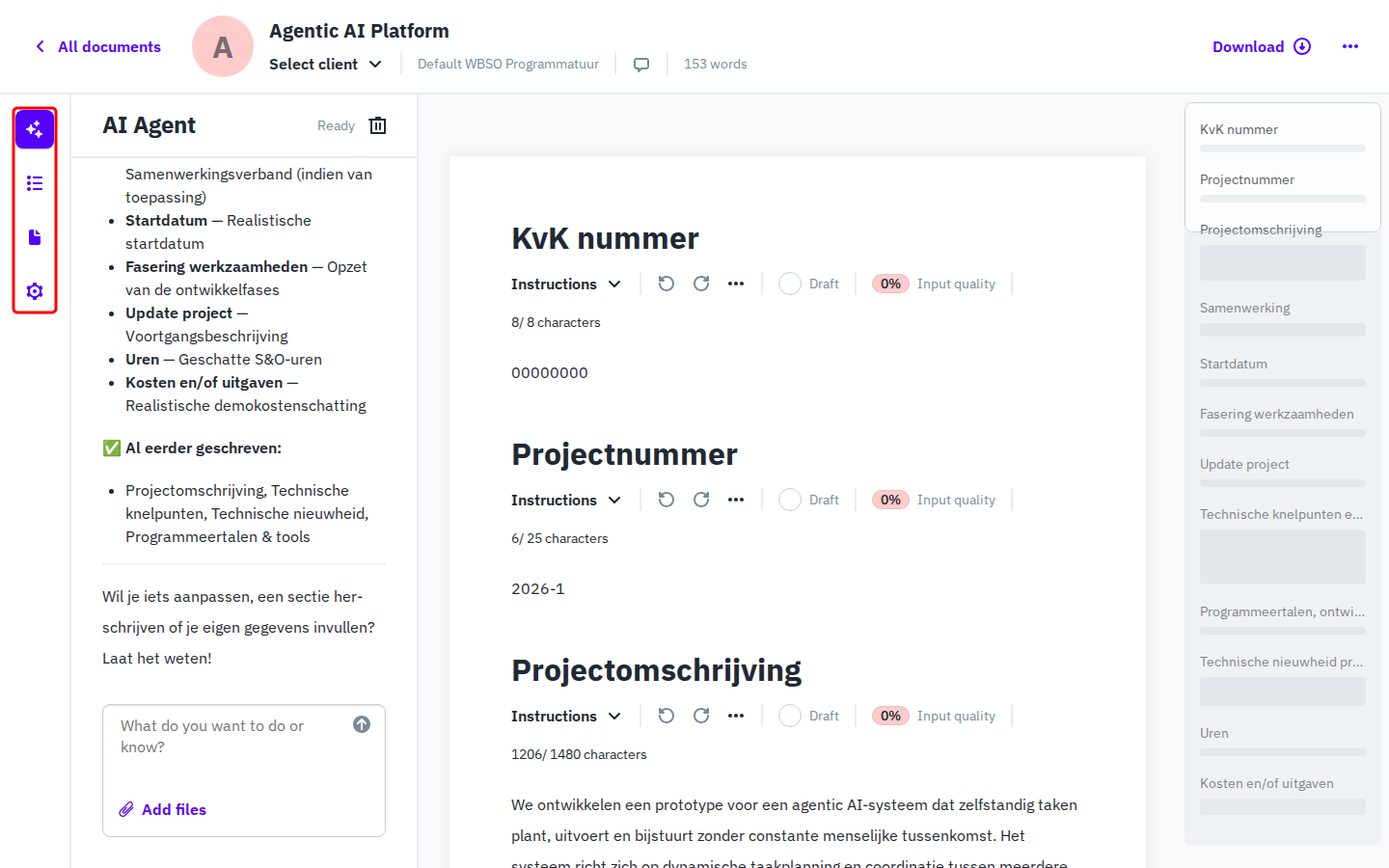The image size is (1389, 868).
Task: Open more options for Projectnummer
Action: point(736,500)
